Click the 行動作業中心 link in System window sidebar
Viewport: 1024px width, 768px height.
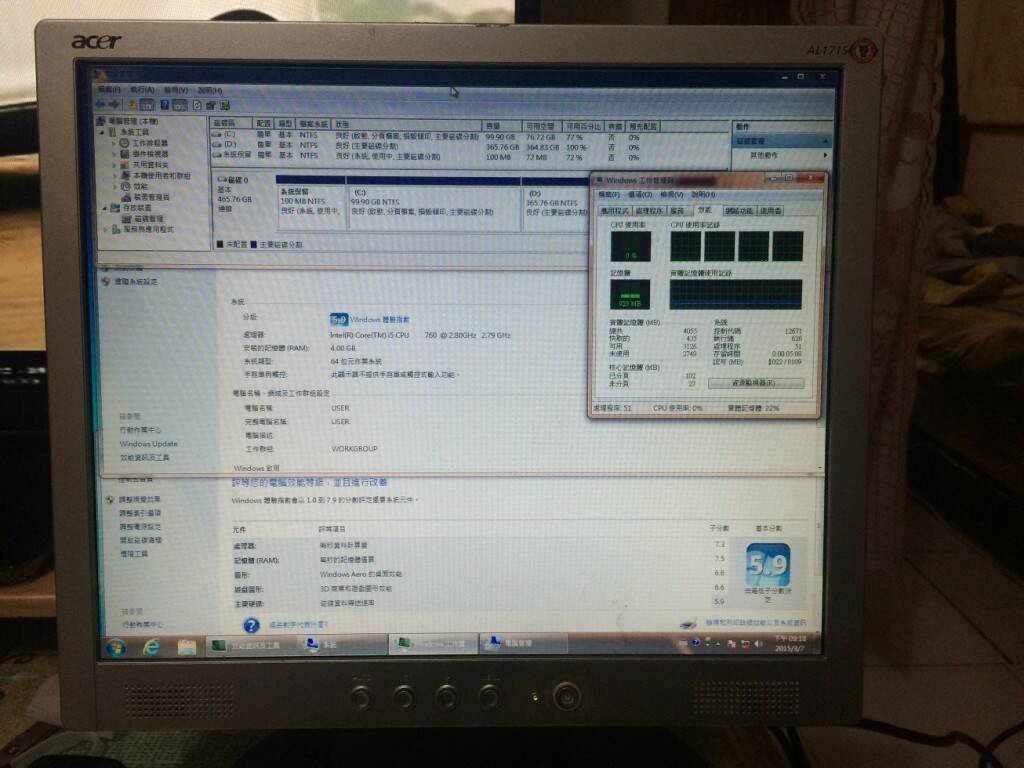click(x=140, y=430)
